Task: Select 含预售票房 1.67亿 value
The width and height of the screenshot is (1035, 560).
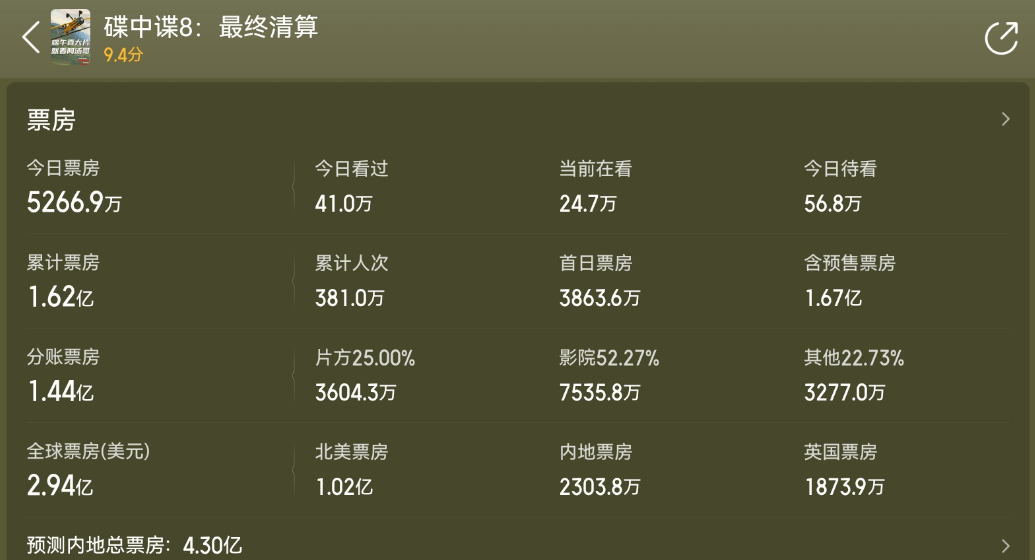Action: click(832, 298)
